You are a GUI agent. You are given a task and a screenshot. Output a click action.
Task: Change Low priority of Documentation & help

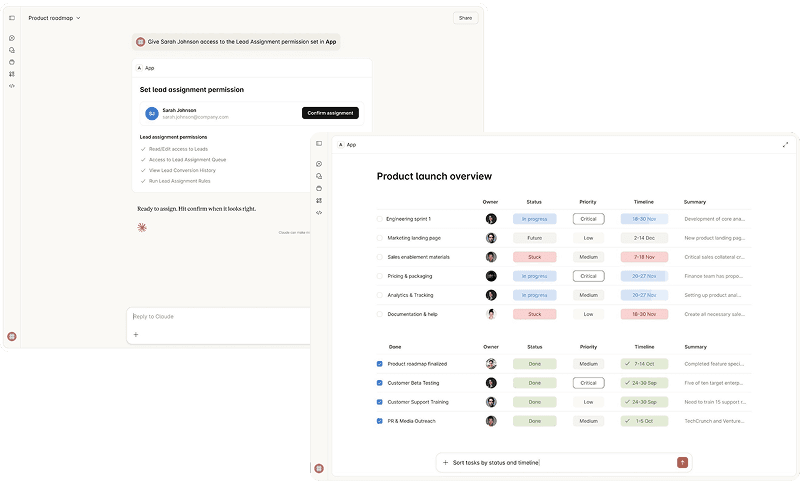pyautogui.click(x=588, y=314)
